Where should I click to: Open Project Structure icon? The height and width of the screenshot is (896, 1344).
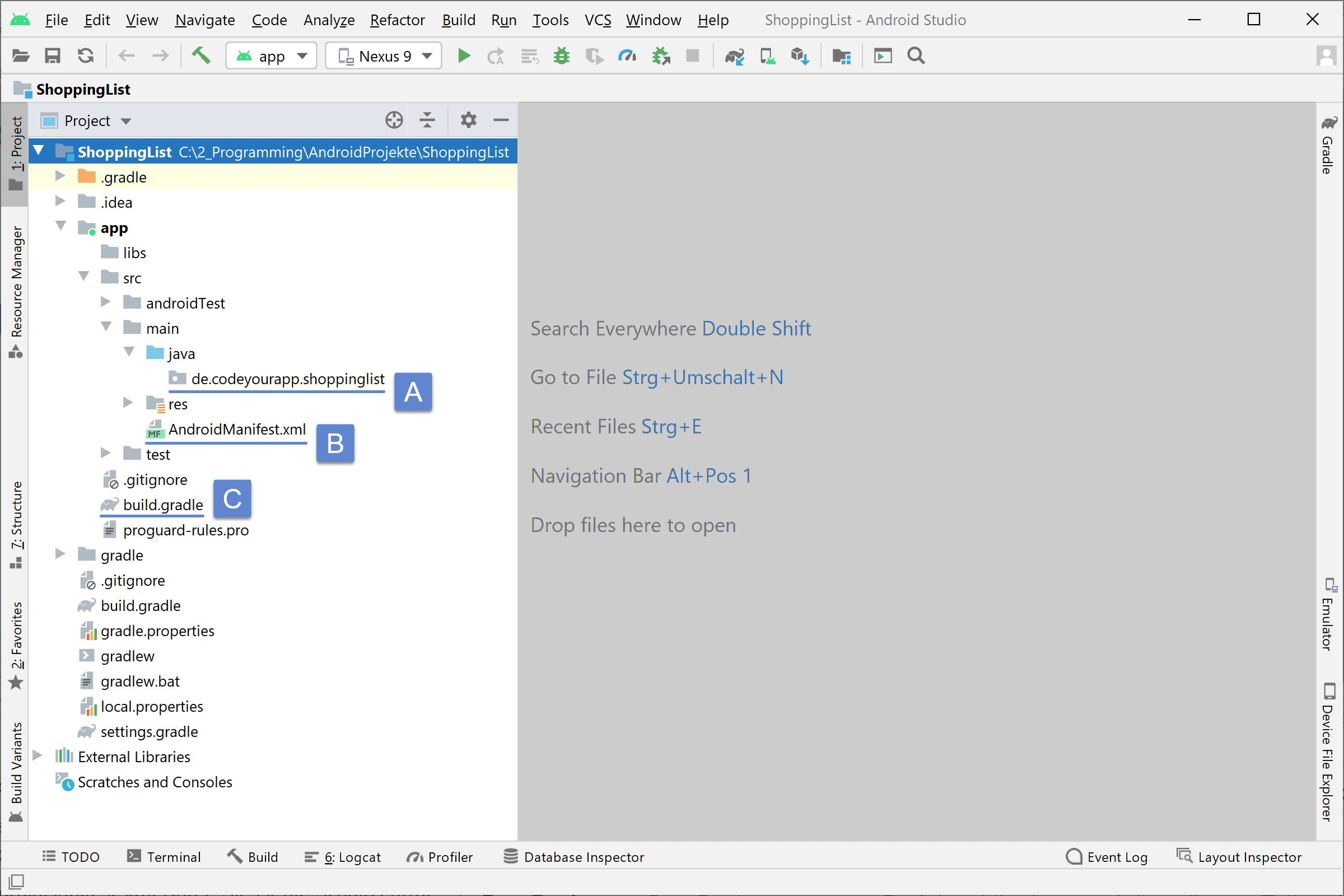842,56
